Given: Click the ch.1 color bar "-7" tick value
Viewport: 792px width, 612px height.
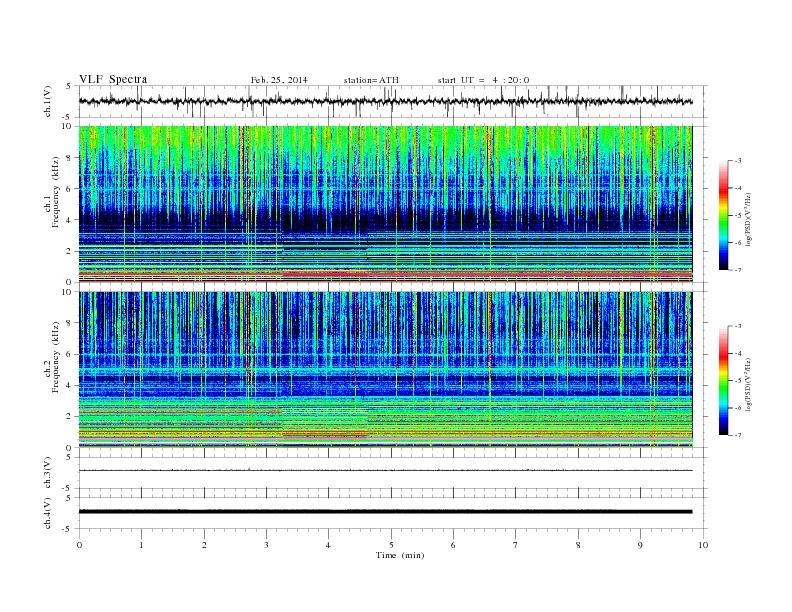Looking at the screenshot, I should (737, 270).
